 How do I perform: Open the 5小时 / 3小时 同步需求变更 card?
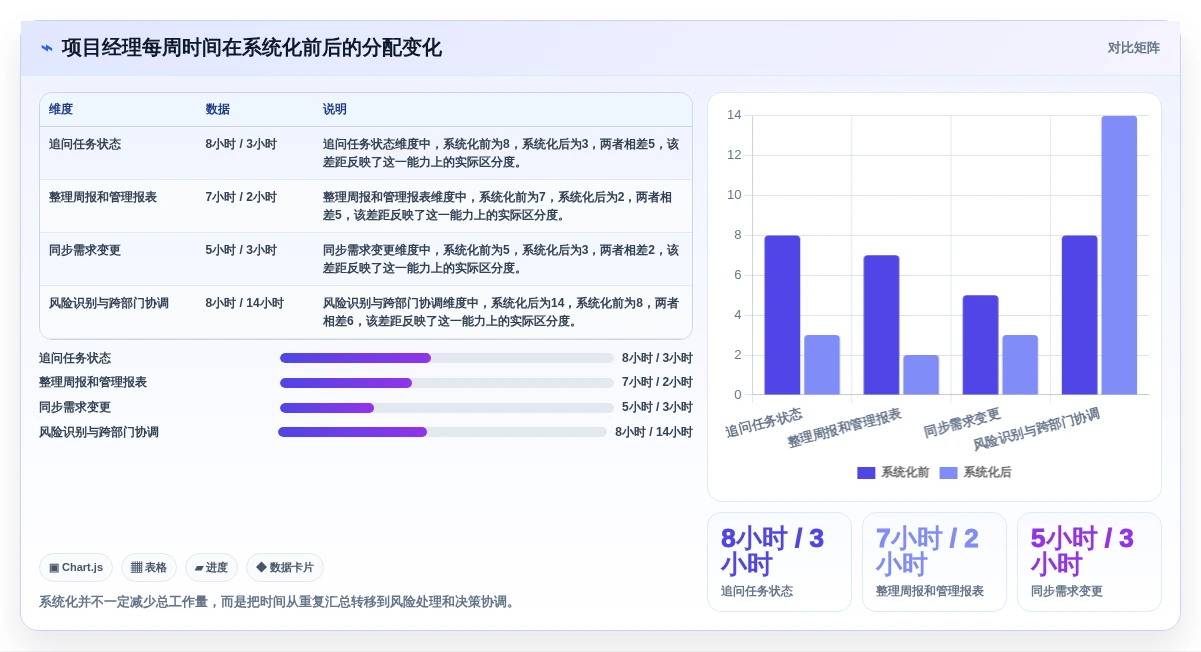(1089, 562)
